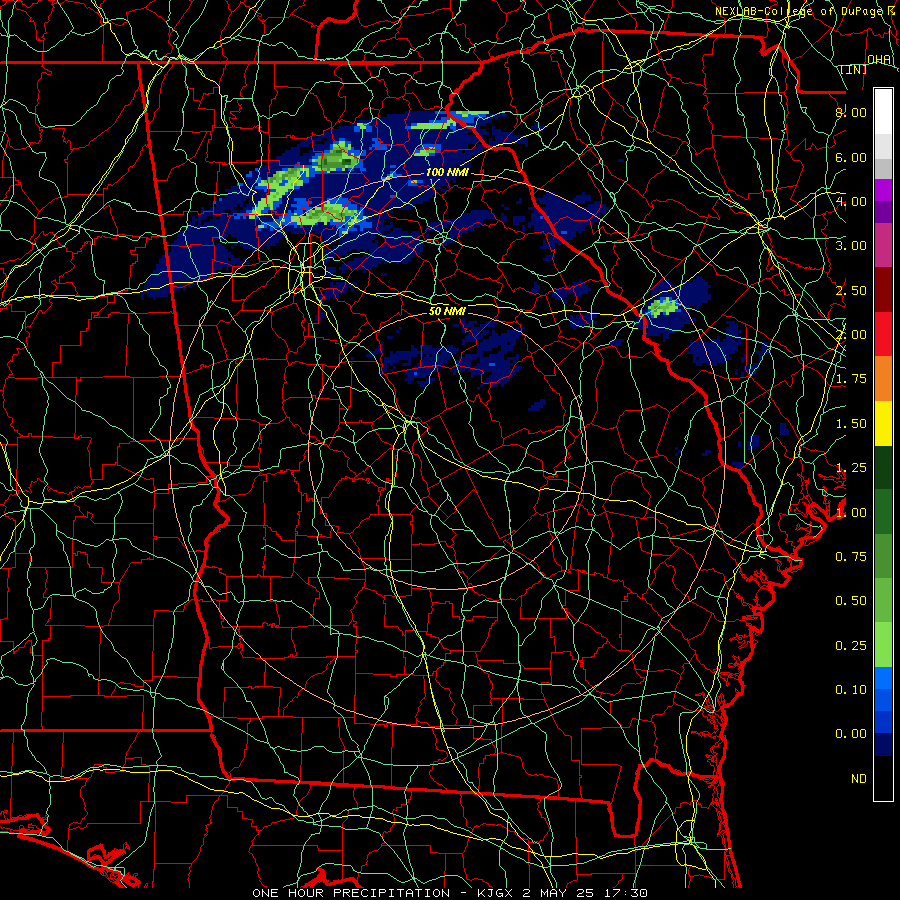
Task: Click the 3.00 legend value
Action: pos(851,246)
